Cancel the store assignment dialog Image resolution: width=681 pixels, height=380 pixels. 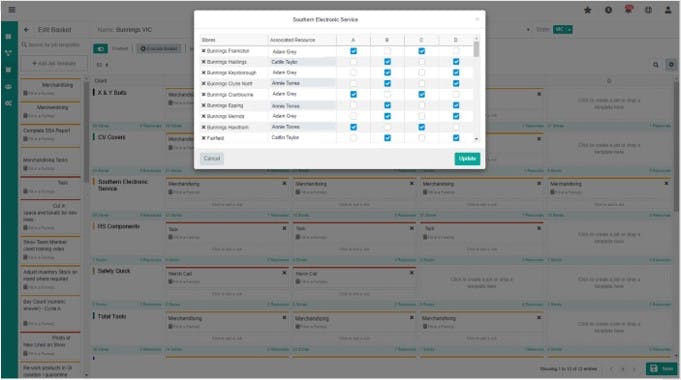coord(212,159)
